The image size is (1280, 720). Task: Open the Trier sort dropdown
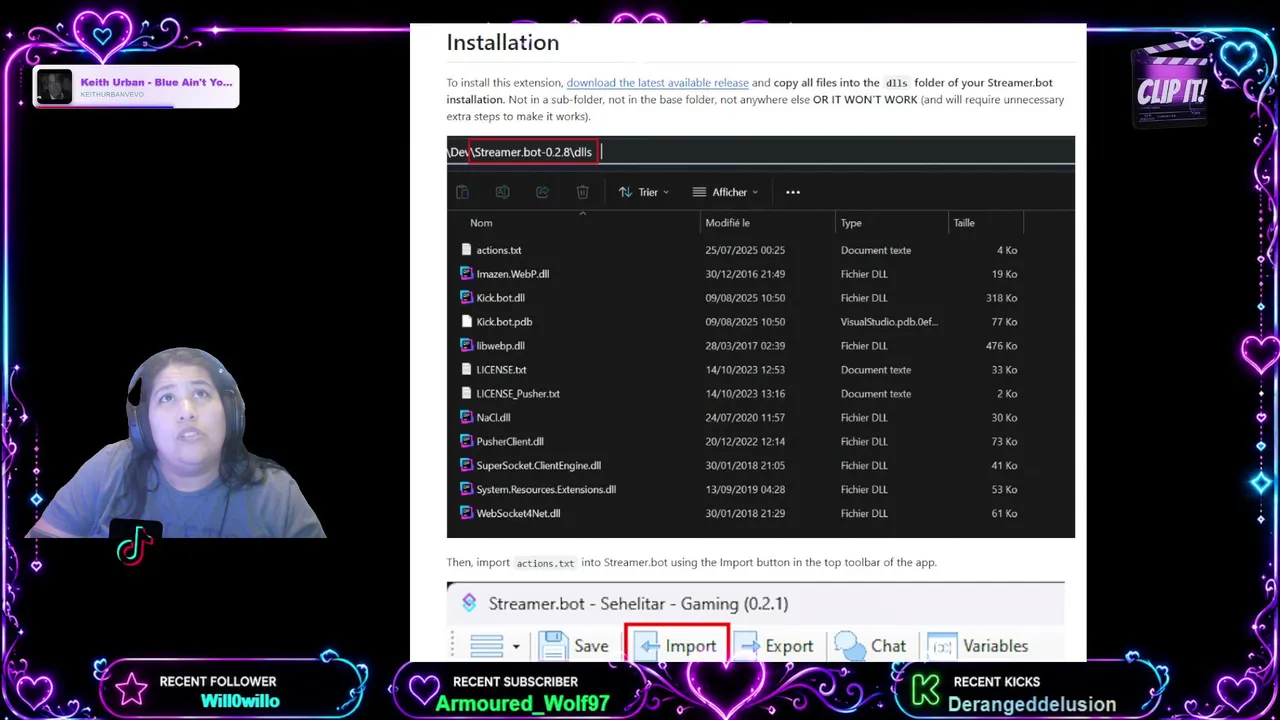point(643,192)
